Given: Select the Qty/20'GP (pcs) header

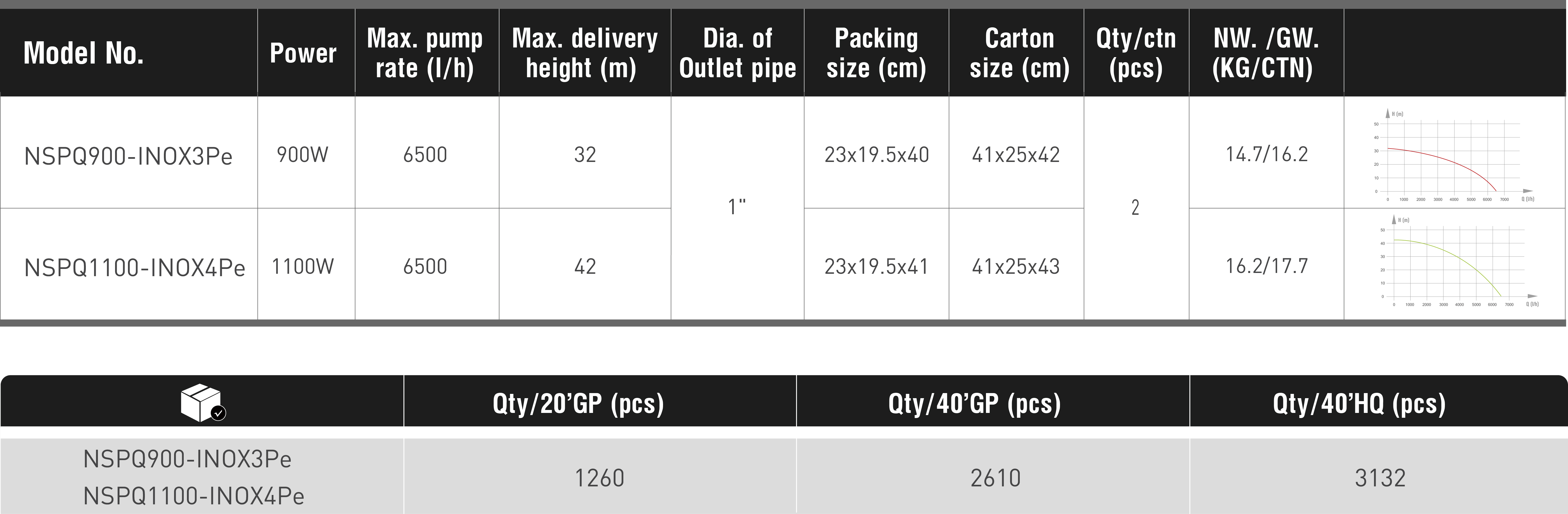Looking at the screenshot, I should click(578, 403).
